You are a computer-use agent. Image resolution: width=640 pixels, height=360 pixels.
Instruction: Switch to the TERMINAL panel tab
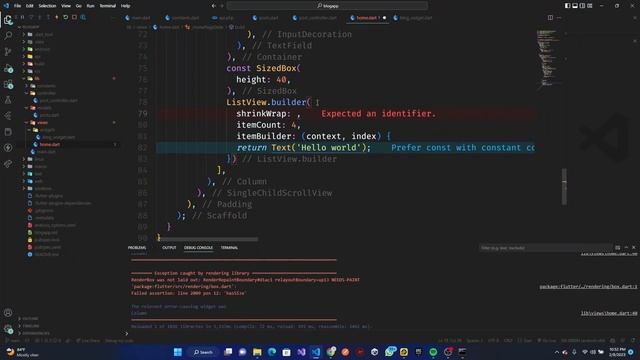[229, 247]
